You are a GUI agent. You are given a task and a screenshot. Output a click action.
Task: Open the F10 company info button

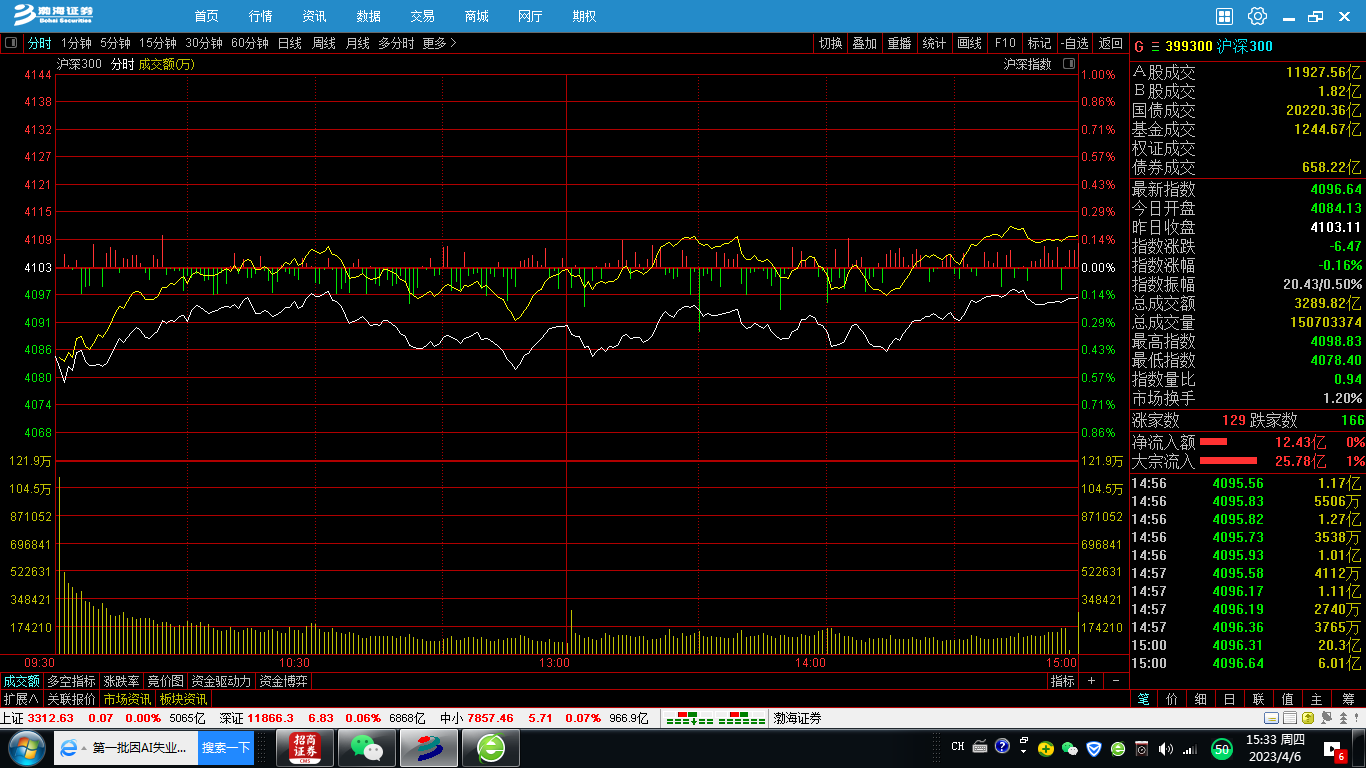[x=1005, y=43]
